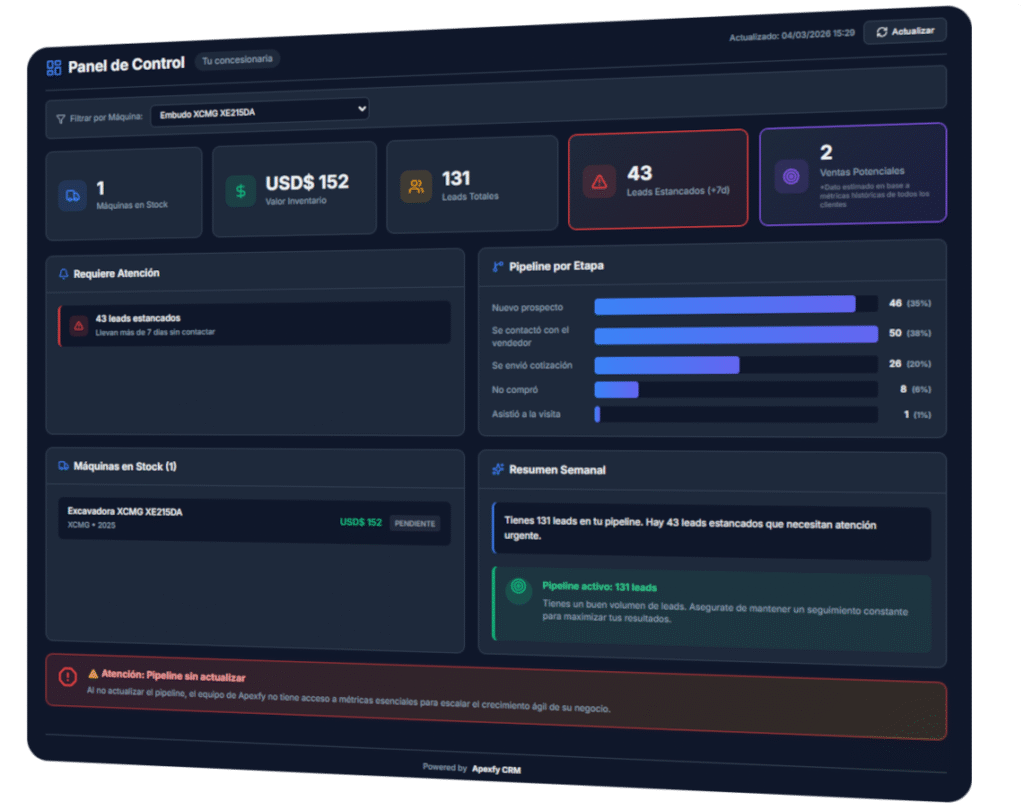Image resolution: width=1024 pixels, height=810 pixels.
Task: Click the people icon for Leads Totales
Action: tap(416, 187)
